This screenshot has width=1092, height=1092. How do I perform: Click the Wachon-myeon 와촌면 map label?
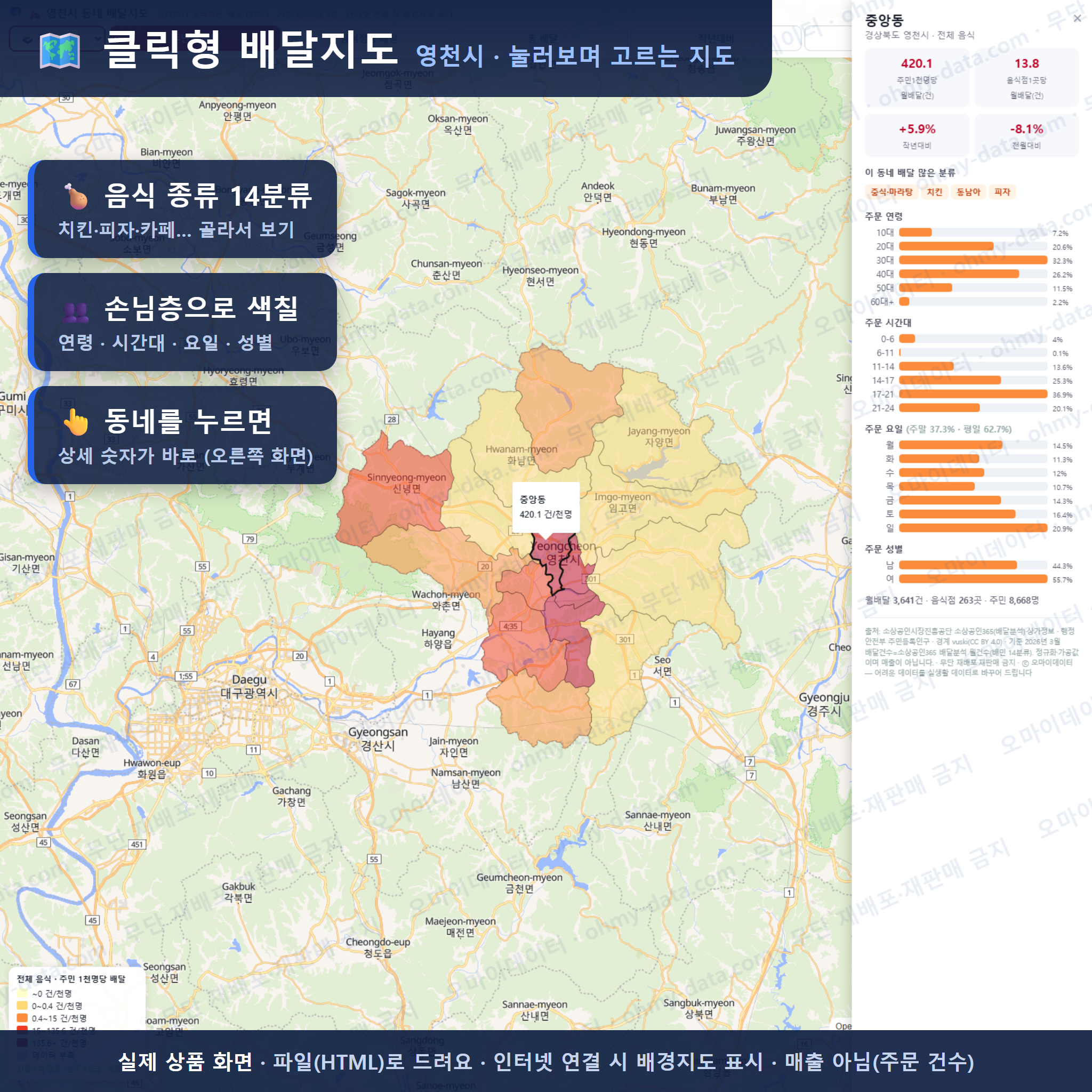point(446,600)
